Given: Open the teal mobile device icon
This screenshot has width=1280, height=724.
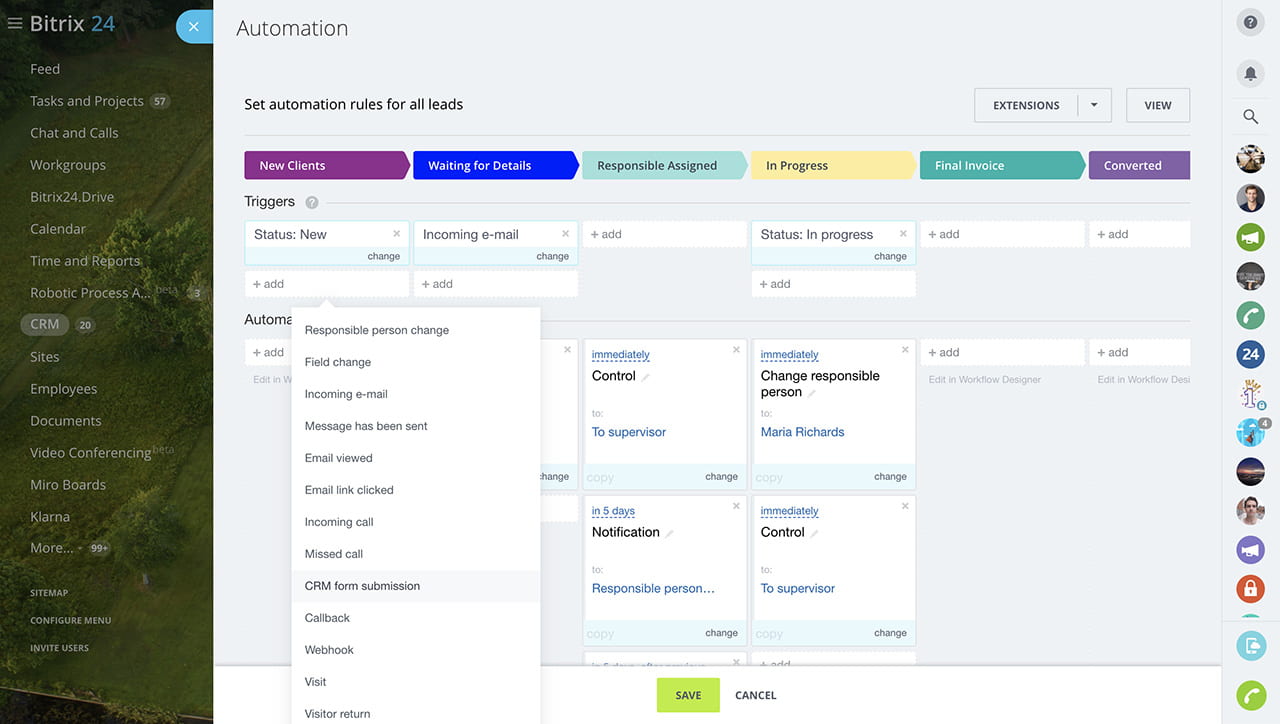Looking at the screenshot, I should (1250, 645).
